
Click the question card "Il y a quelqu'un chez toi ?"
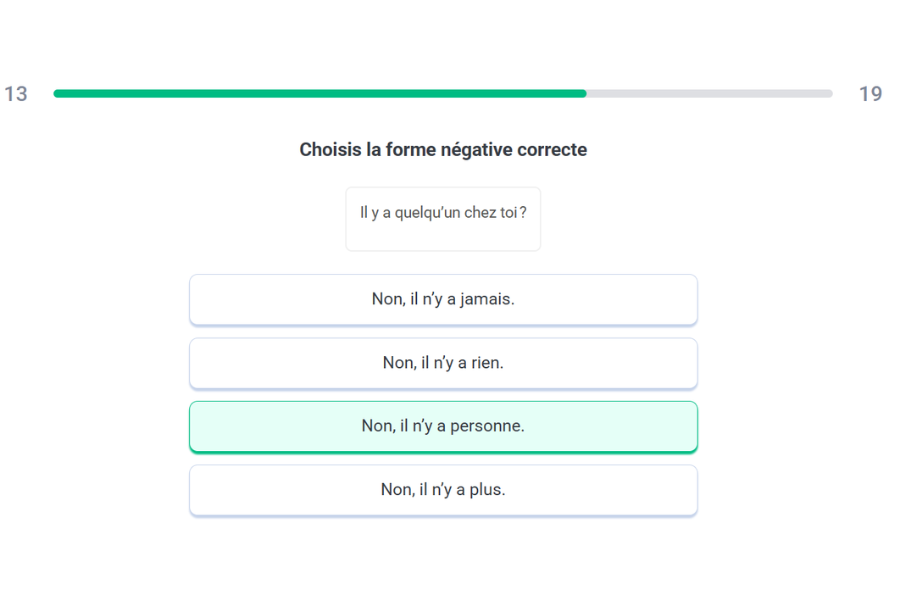[443, 218]
